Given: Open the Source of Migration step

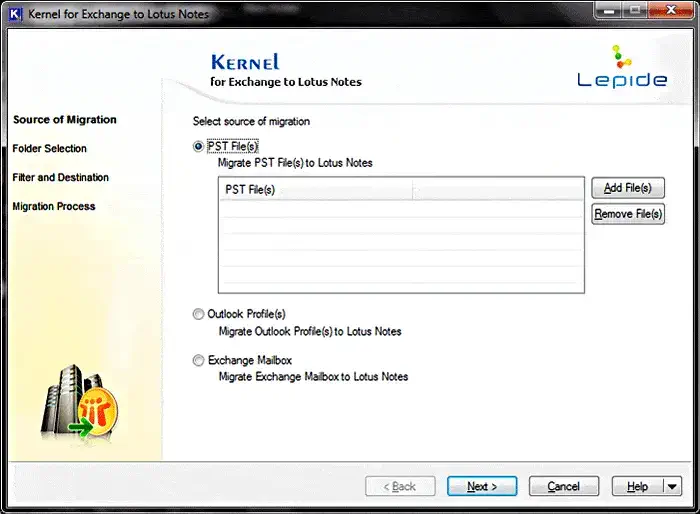Looking at the screenshot, I should [x=65, y=120].
